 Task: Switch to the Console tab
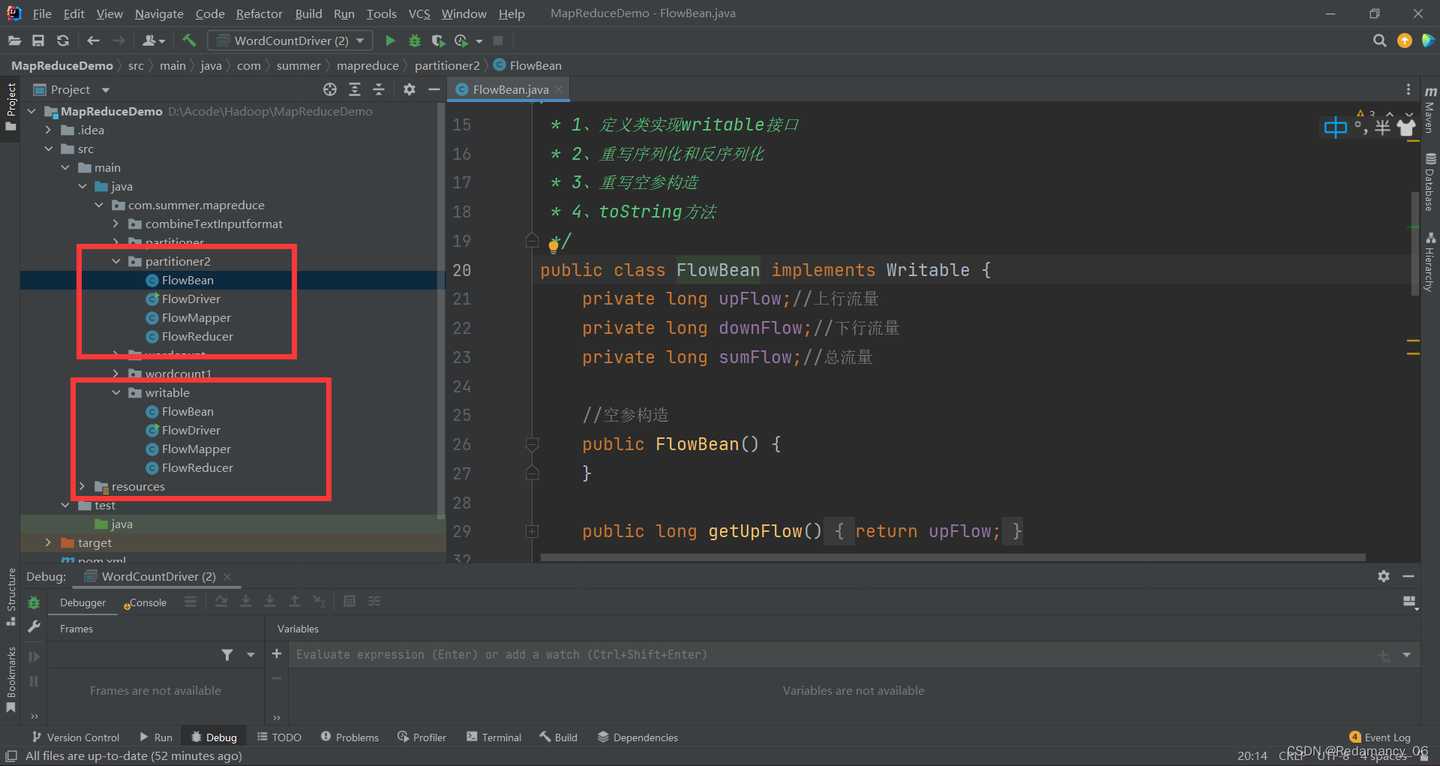[x=147, y=603]
